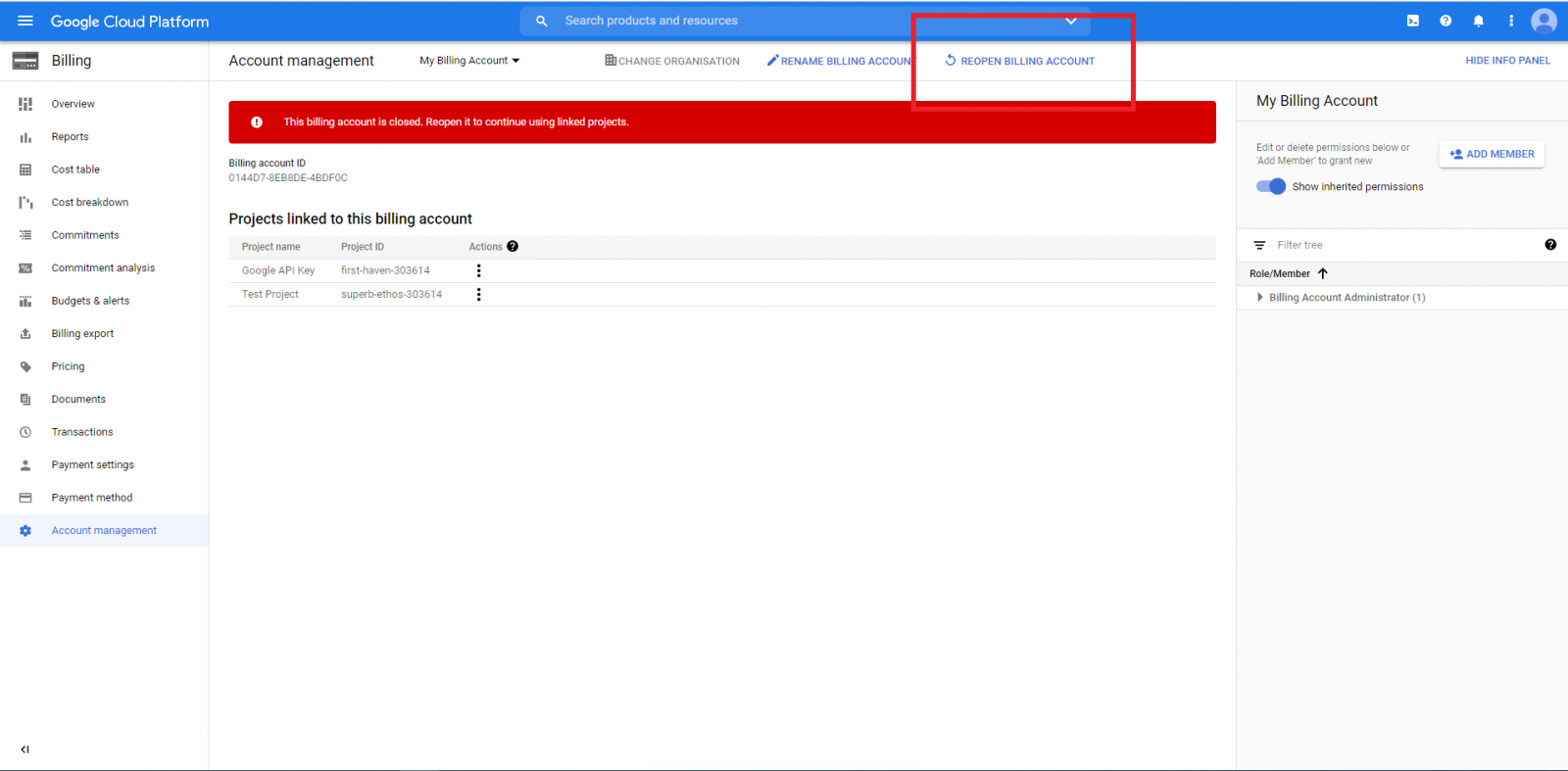Click Reopen Billing Account button
This screenshot has width=1568, height=771.
click(1020, 61)
